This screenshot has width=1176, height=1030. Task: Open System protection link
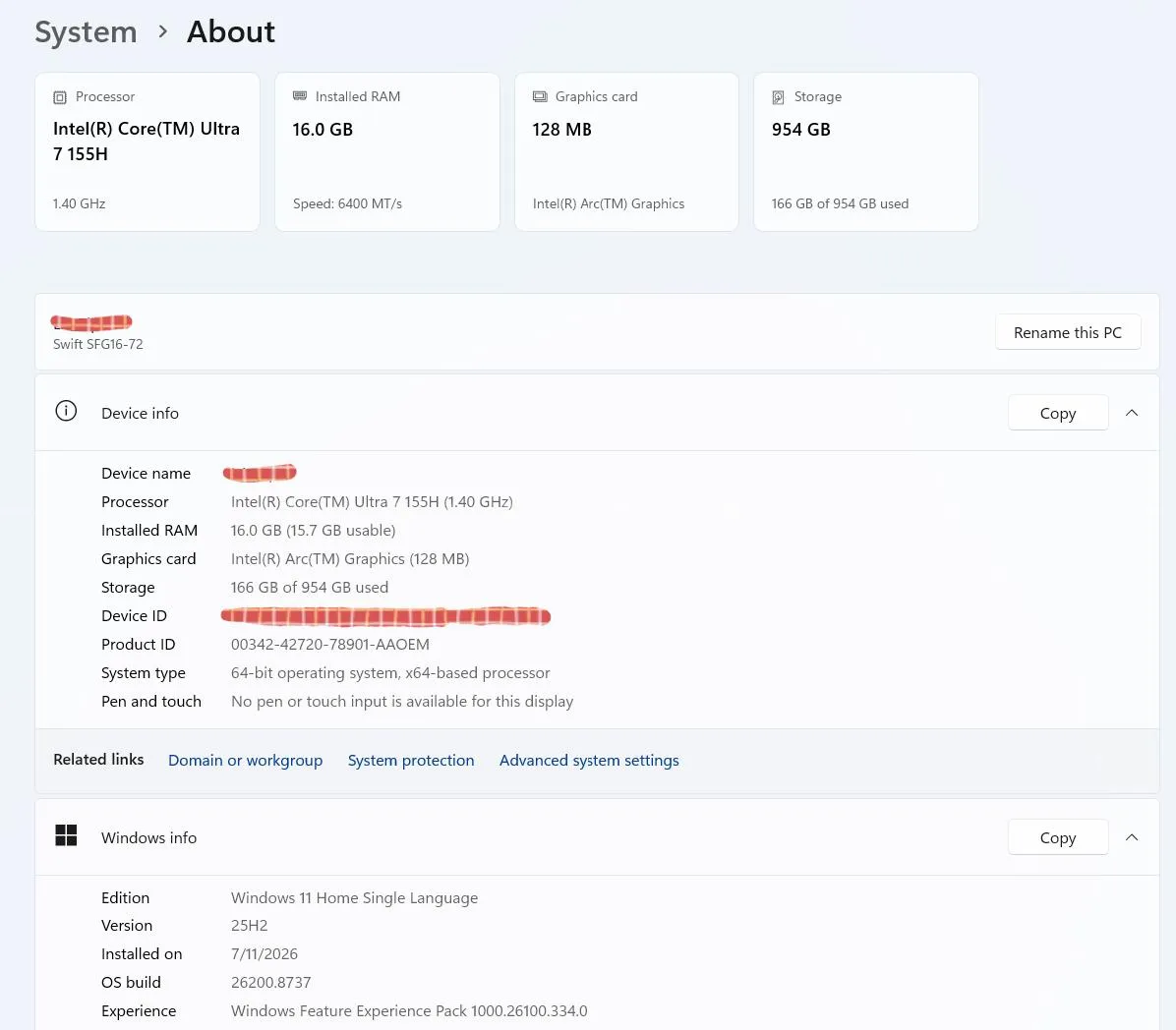tap(411, 760)
